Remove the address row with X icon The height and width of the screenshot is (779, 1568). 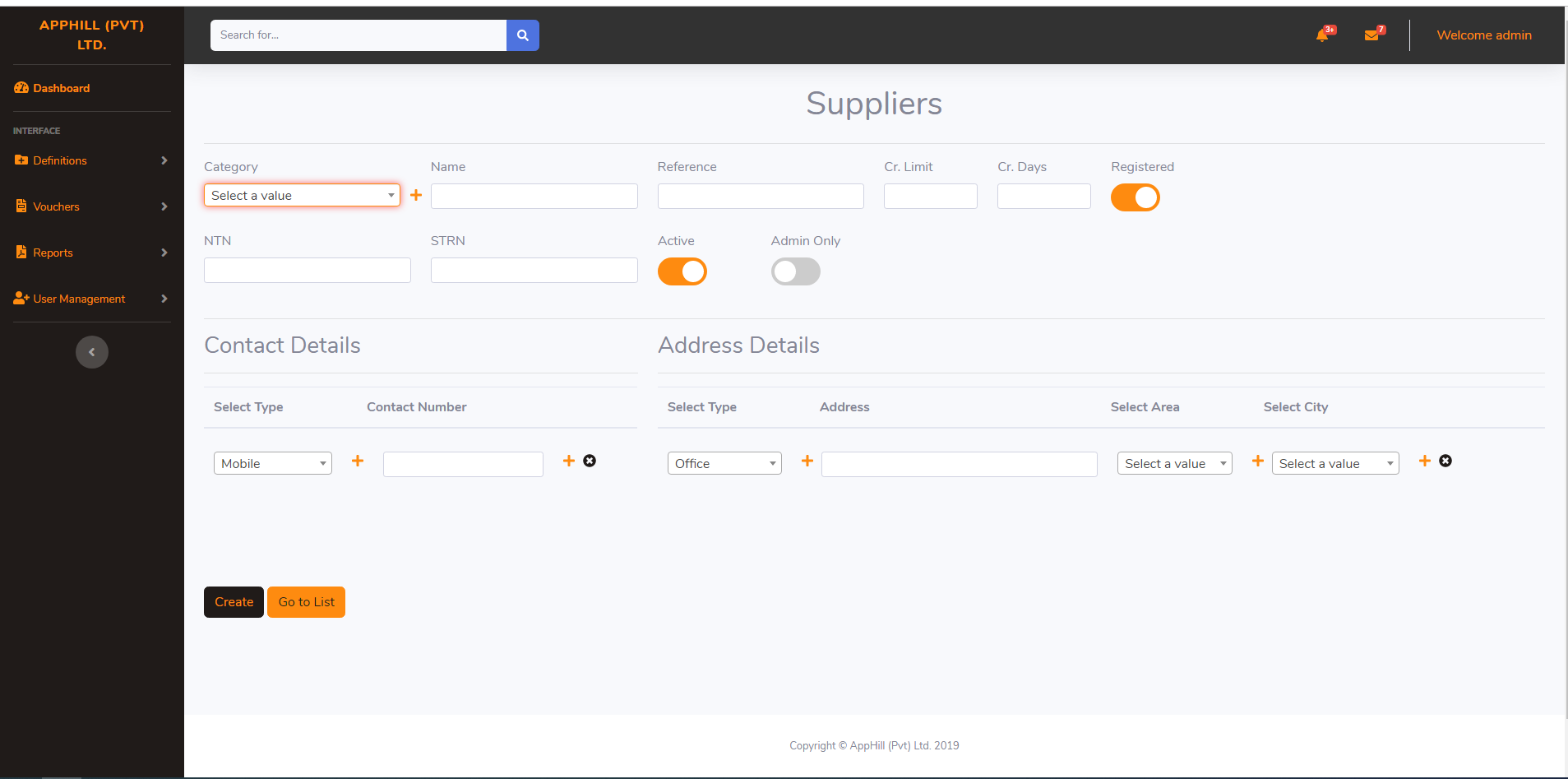(x=1445, y=461)
